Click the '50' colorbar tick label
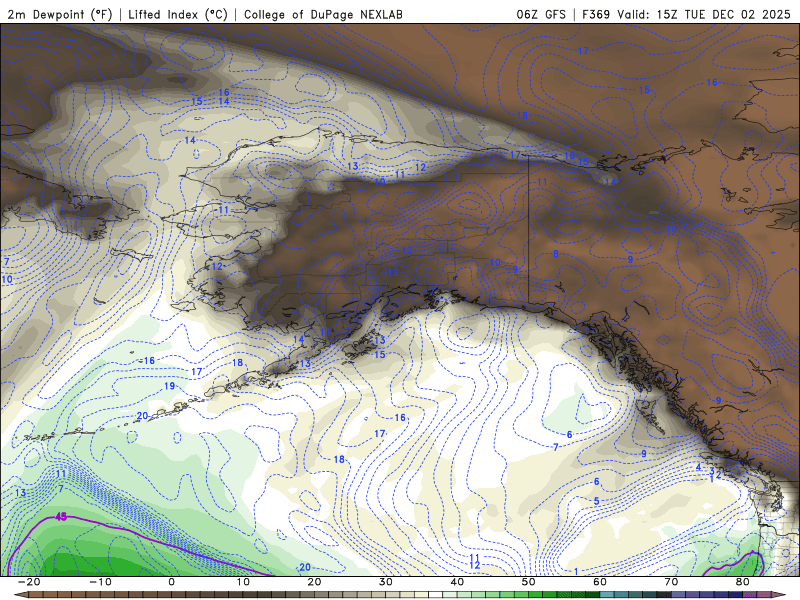The height and width of the screenshot is (600, 800). tap(529, 582)
